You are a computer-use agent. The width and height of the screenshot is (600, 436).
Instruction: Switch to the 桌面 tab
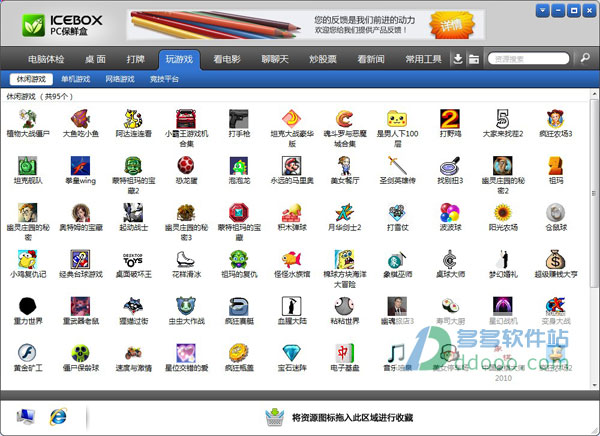click(x=95, y=59)
